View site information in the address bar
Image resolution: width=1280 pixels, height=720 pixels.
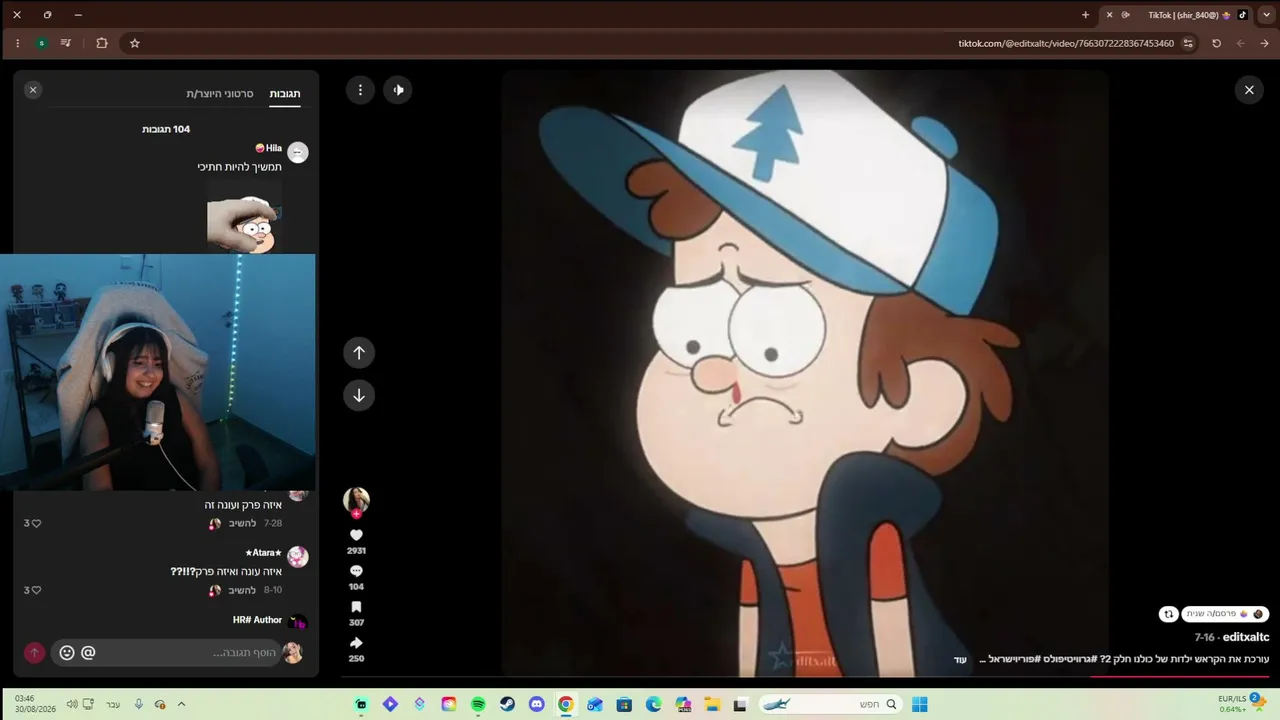pos(1188,43)
